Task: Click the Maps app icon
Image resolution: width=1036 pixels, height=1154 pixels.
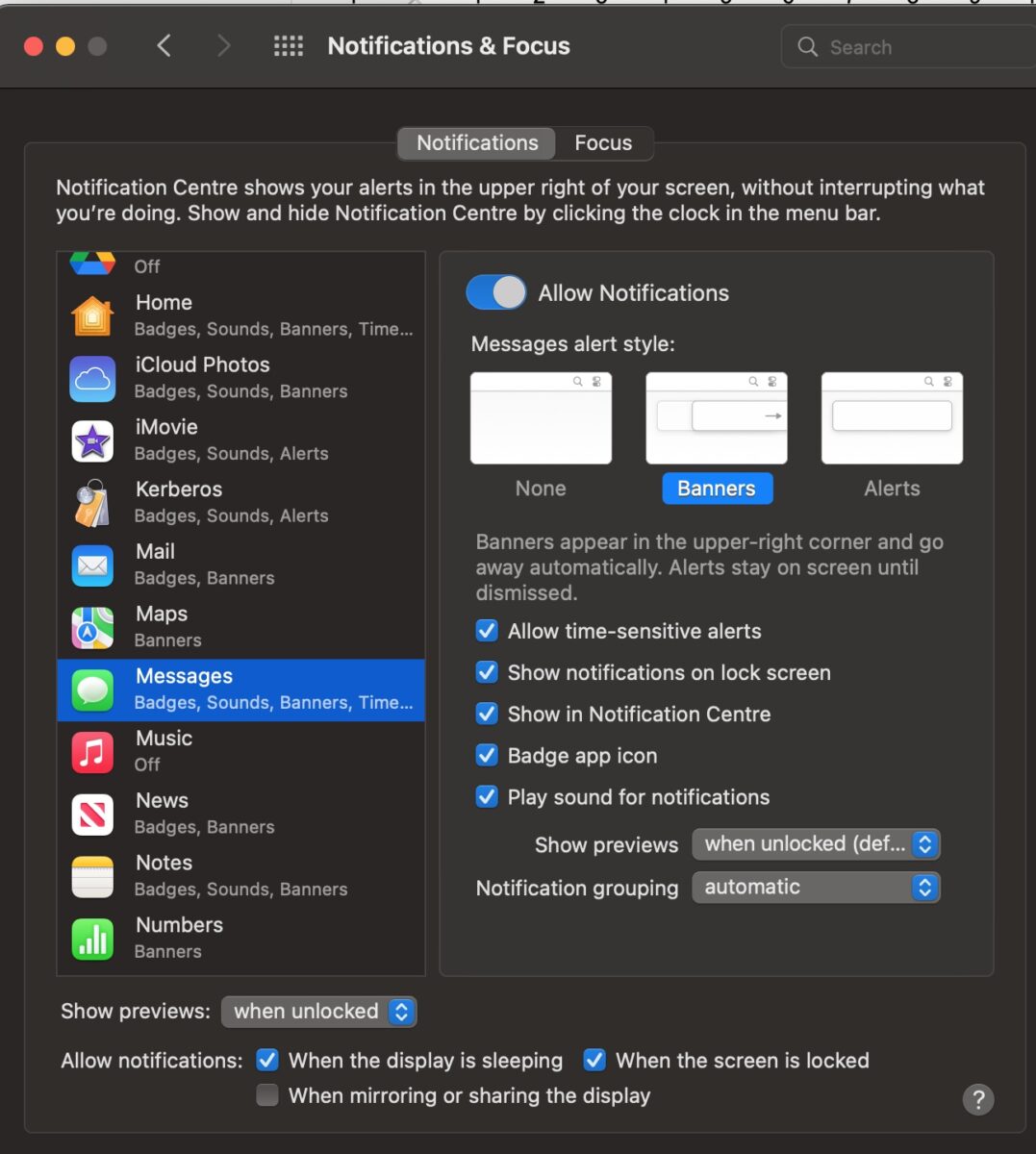Action: 92,628
